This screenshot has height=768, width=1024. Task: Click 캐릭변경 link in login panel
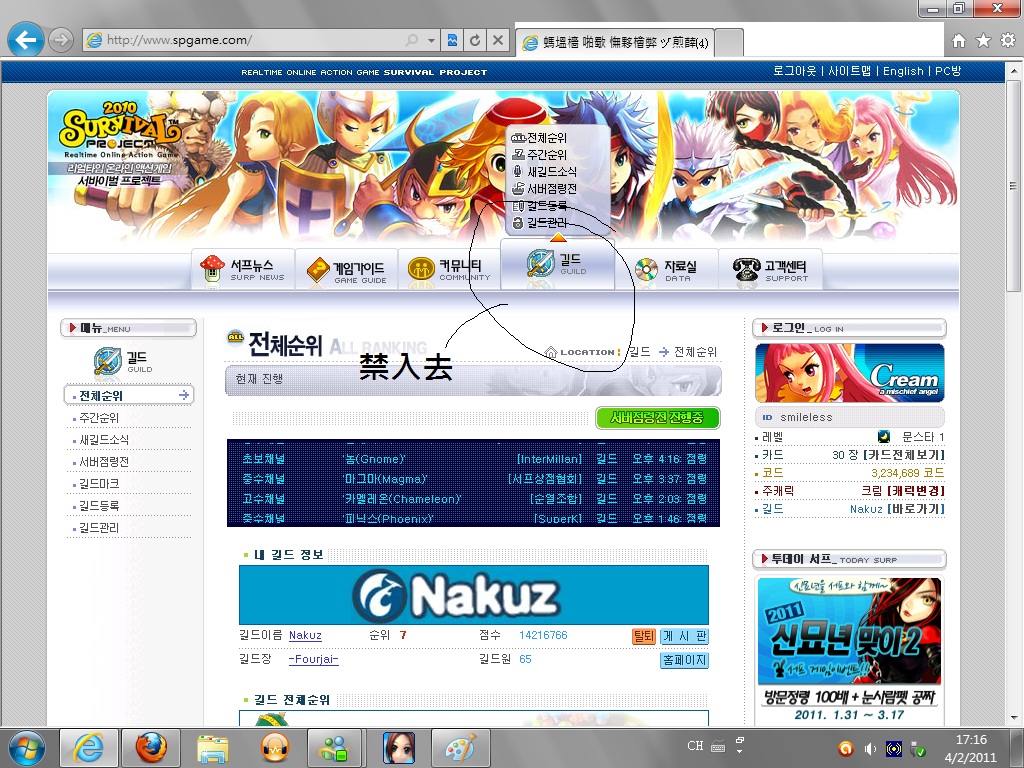pos(916,490)
